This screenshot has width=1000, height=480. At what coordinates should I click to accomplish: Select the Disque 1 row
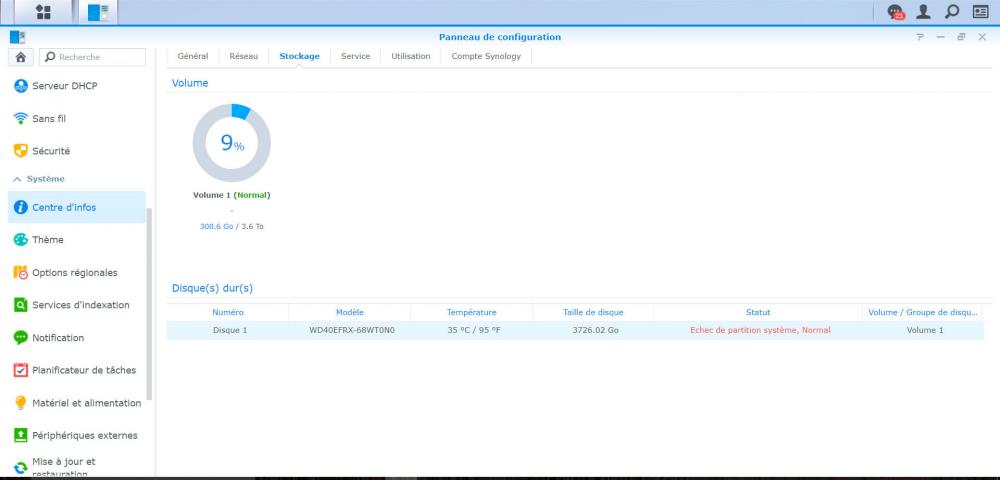pyautogui.click(x=575, y=330)
